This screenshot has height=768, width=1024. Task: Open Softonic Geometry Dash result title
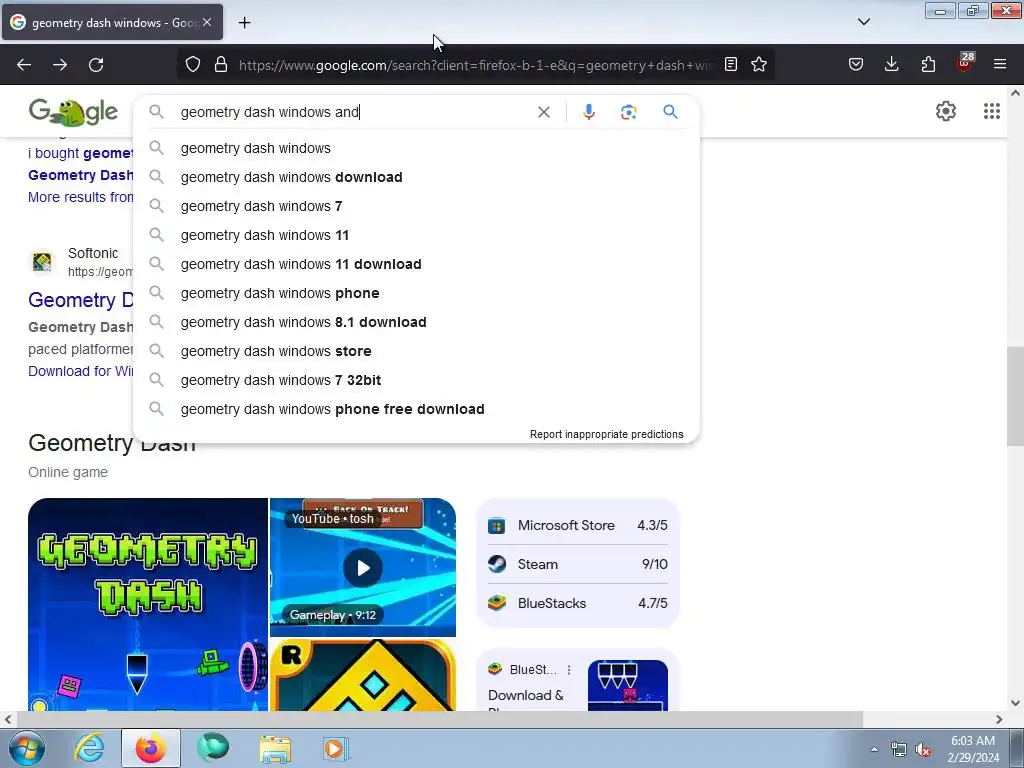coord(80,300)
